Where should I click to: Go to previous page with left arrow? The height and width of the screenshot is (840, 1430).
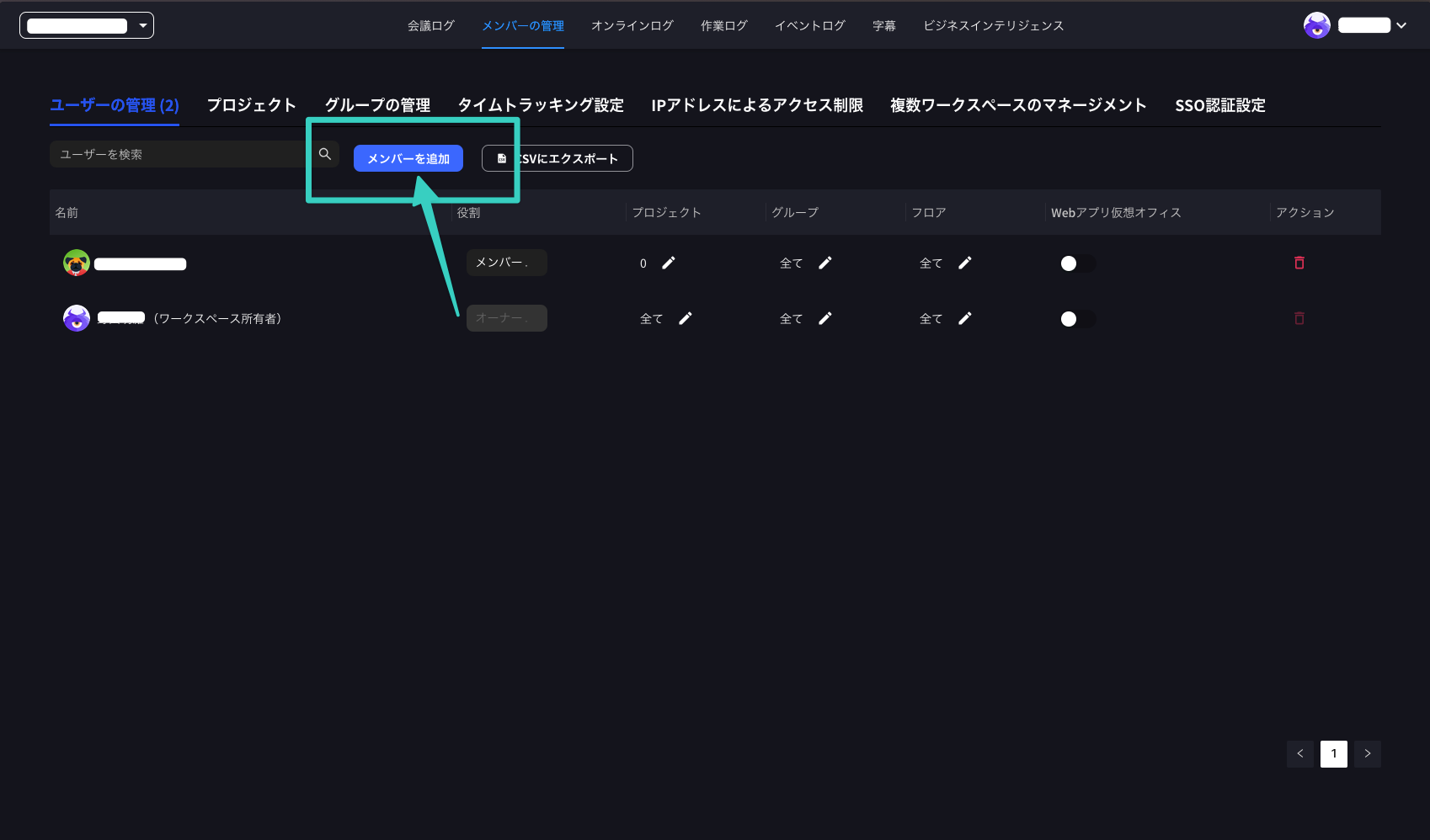coord(1300,754)
